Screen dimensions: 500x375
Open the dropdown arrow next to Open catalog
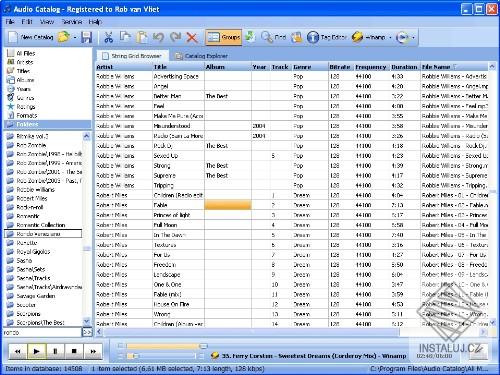pos(75,37)
